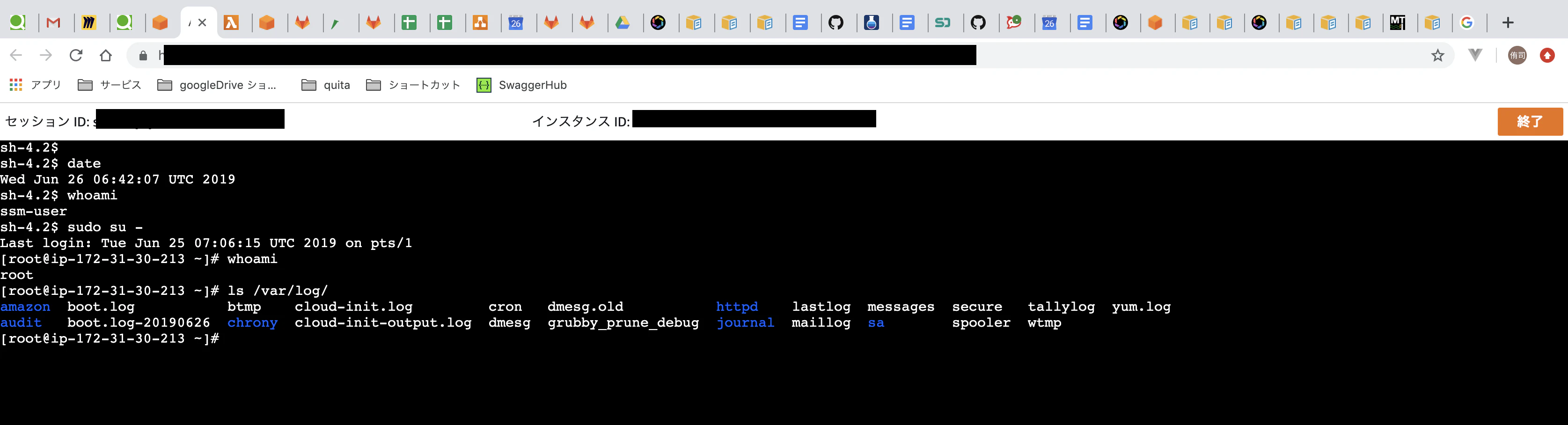The image size is (1568, 425).
Task: Switch to the Google search tab
Action: coord(1467,23)
